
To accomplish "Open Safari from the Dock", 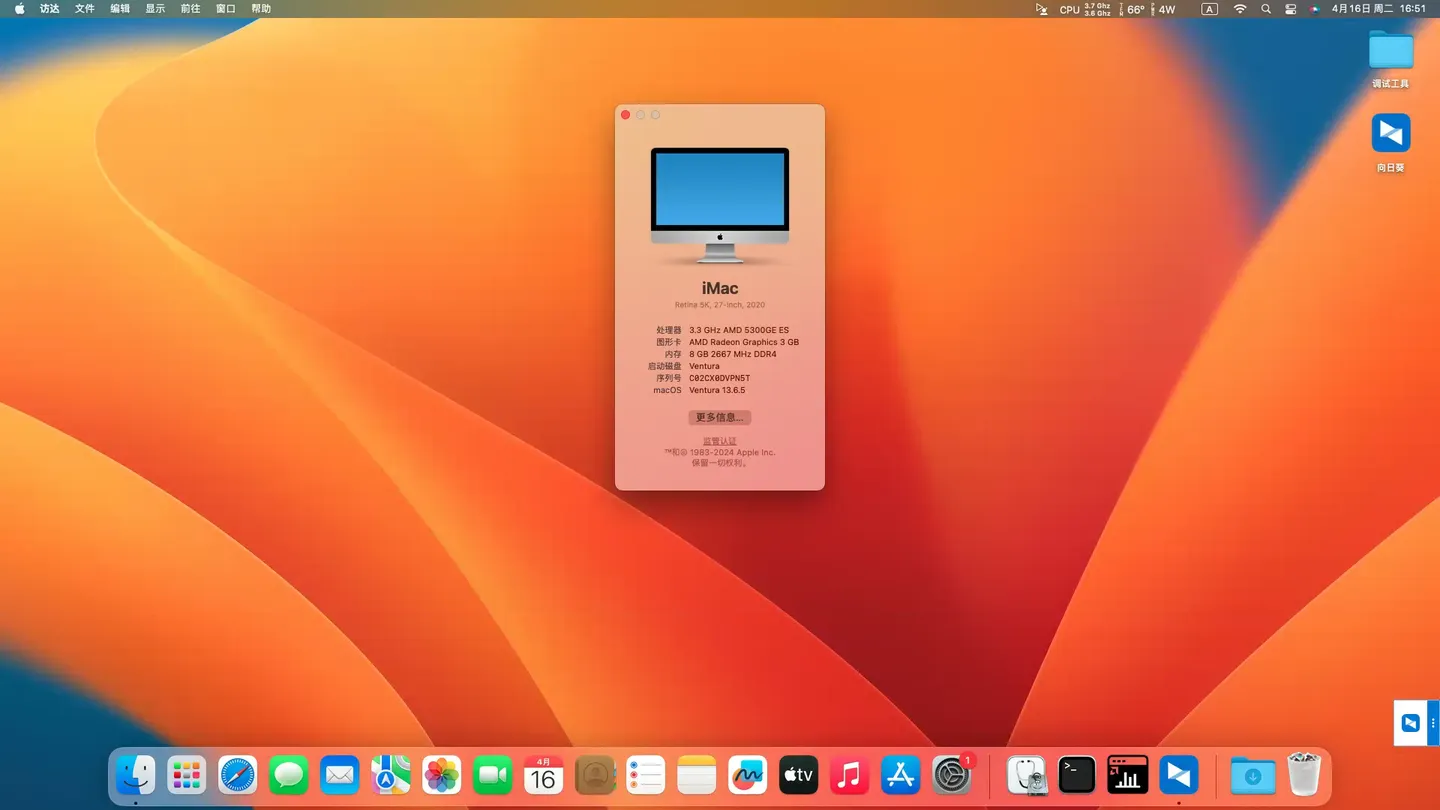I will [237, 774].
